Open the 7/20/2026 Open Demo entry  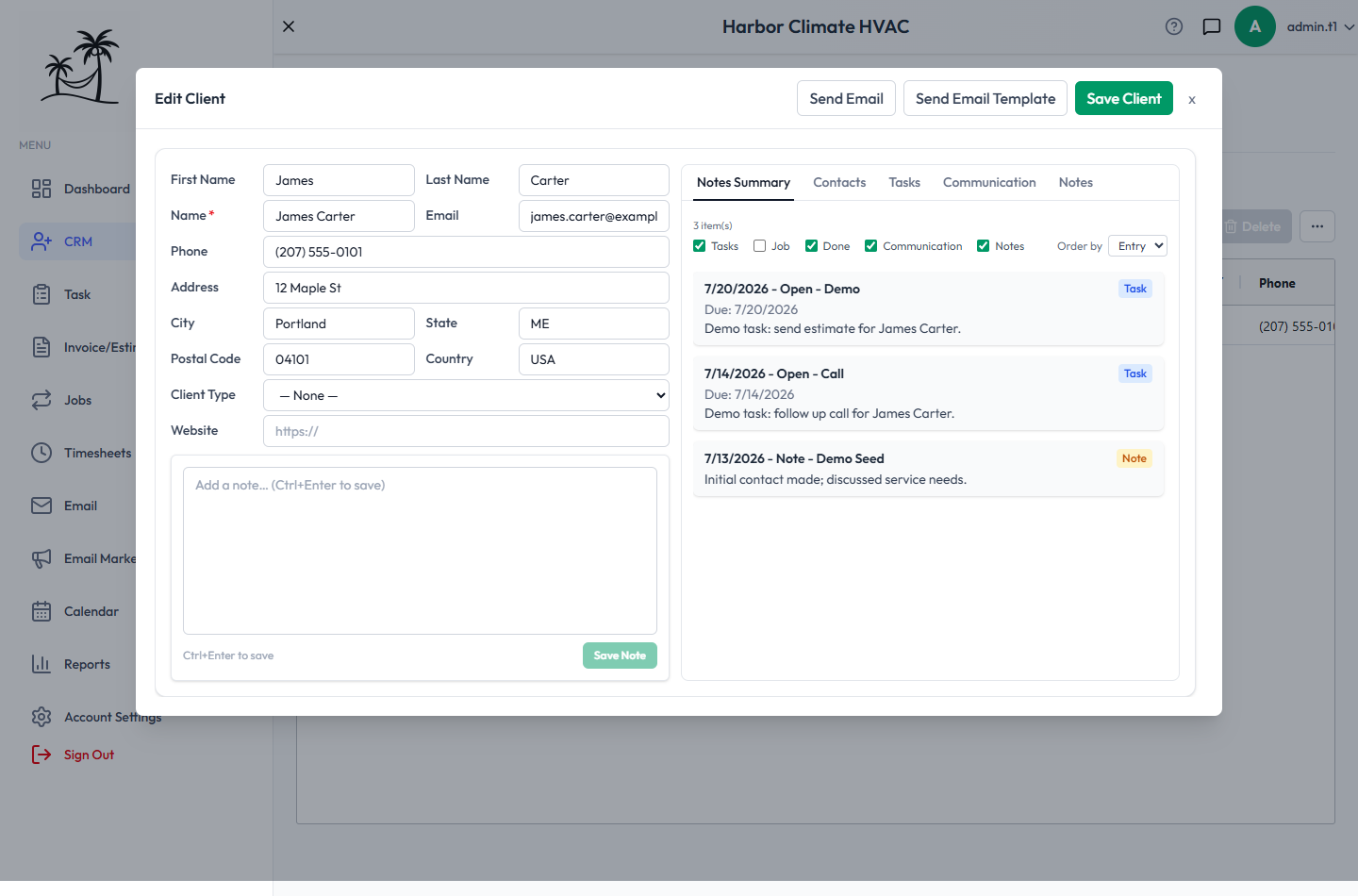928,308
